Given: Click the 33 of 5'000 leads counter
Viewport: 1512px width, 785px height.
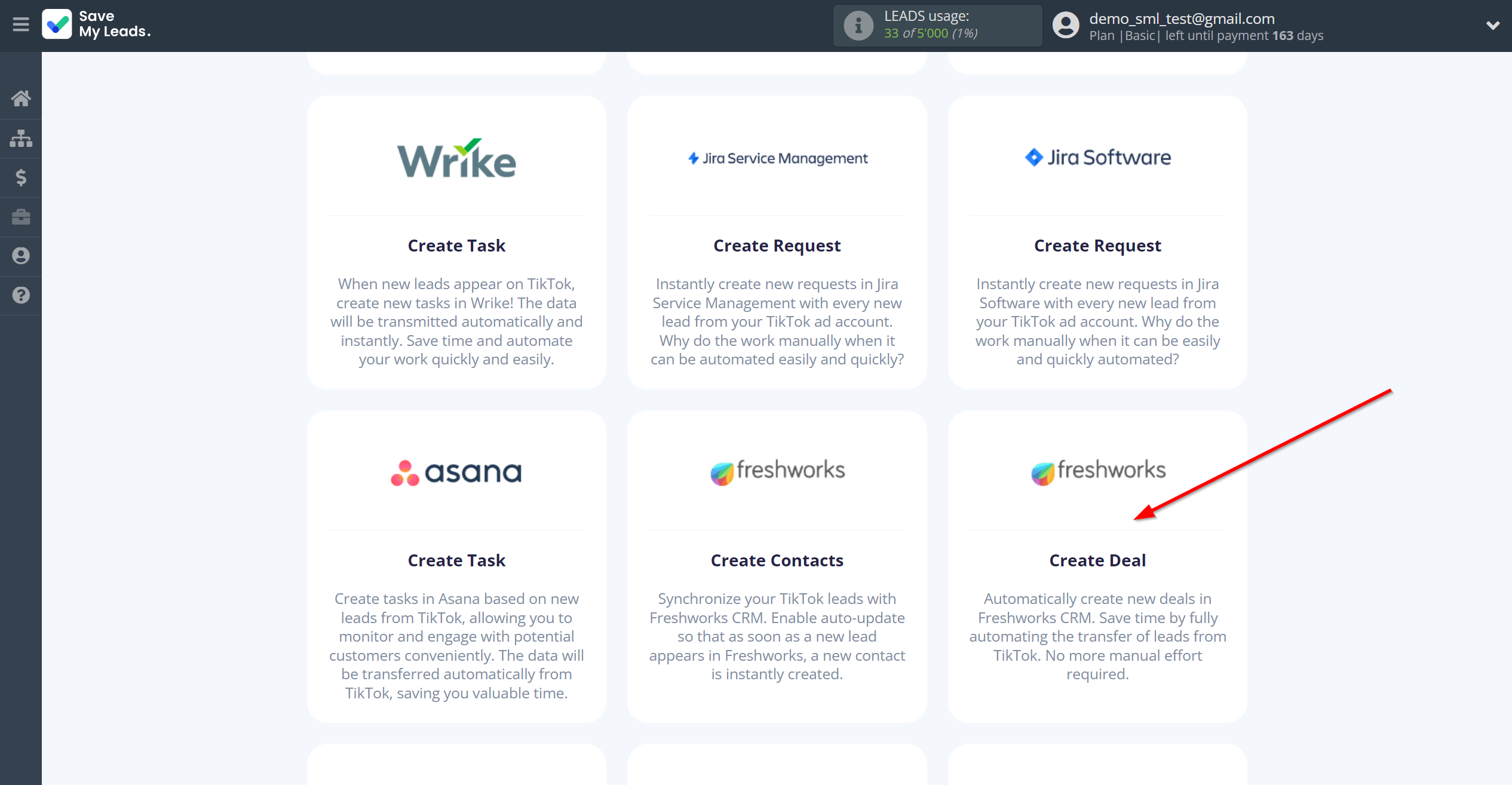Looking at the screenshot, I should (931, 33).
